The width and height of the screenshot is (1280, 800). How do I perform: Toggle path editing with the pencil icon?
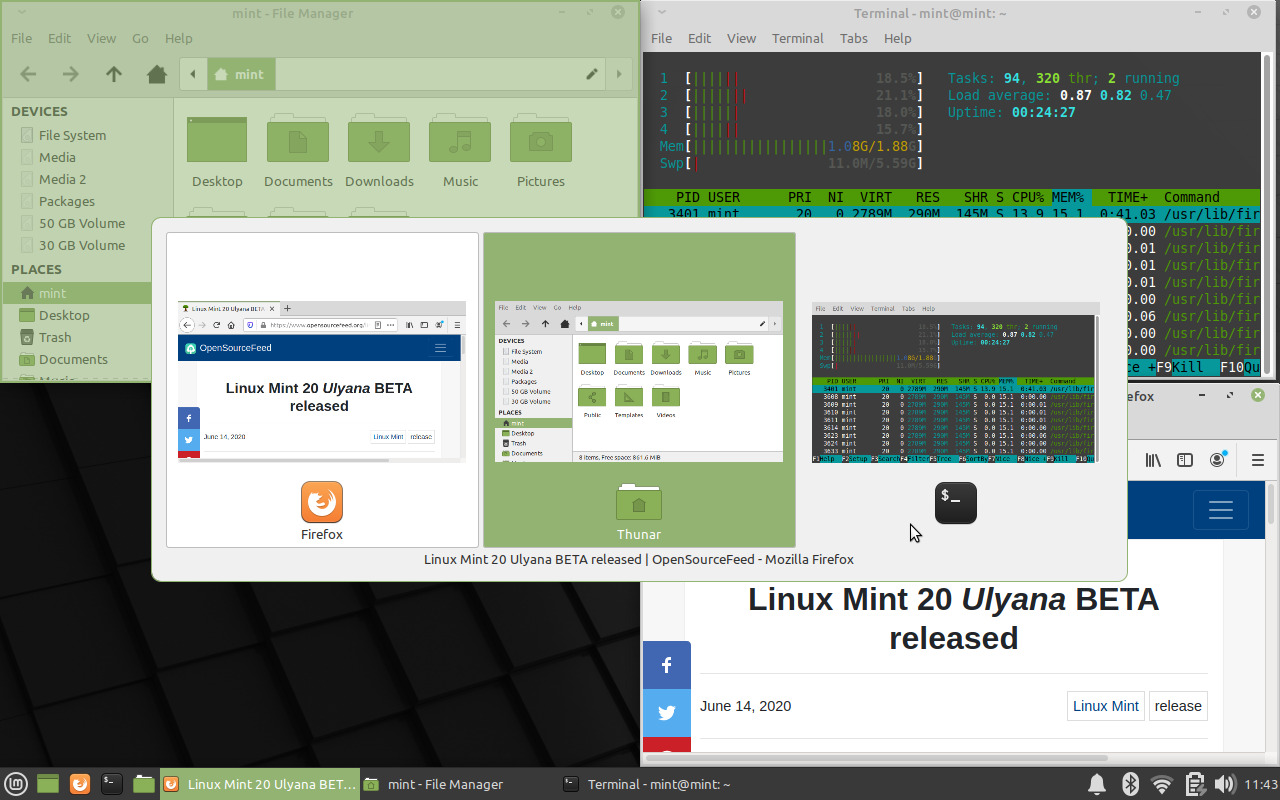pyautogui.click(x=591, y=74)
